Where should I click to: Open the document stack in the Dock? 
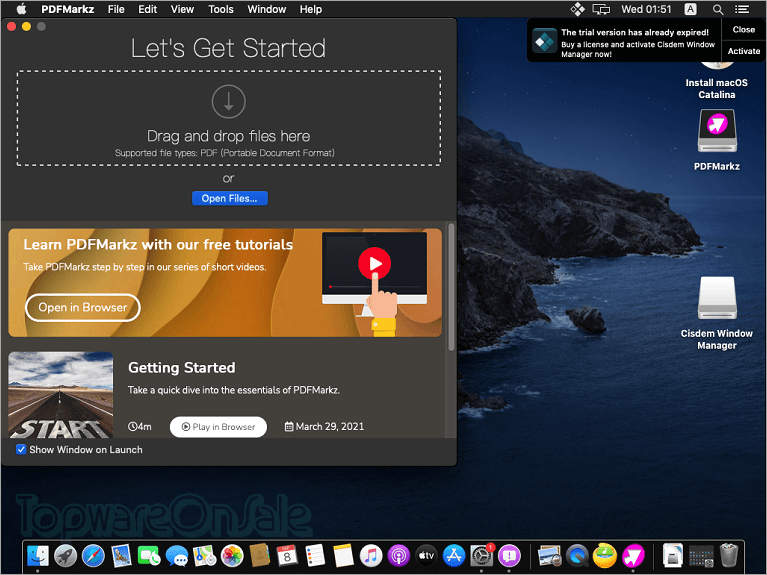coord(673,556)
